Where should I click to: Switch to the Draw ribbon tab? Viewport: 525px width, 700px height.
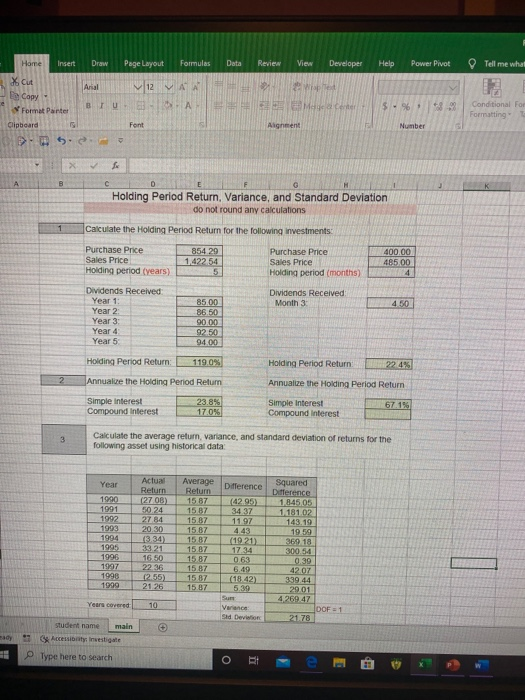point(100,63)
